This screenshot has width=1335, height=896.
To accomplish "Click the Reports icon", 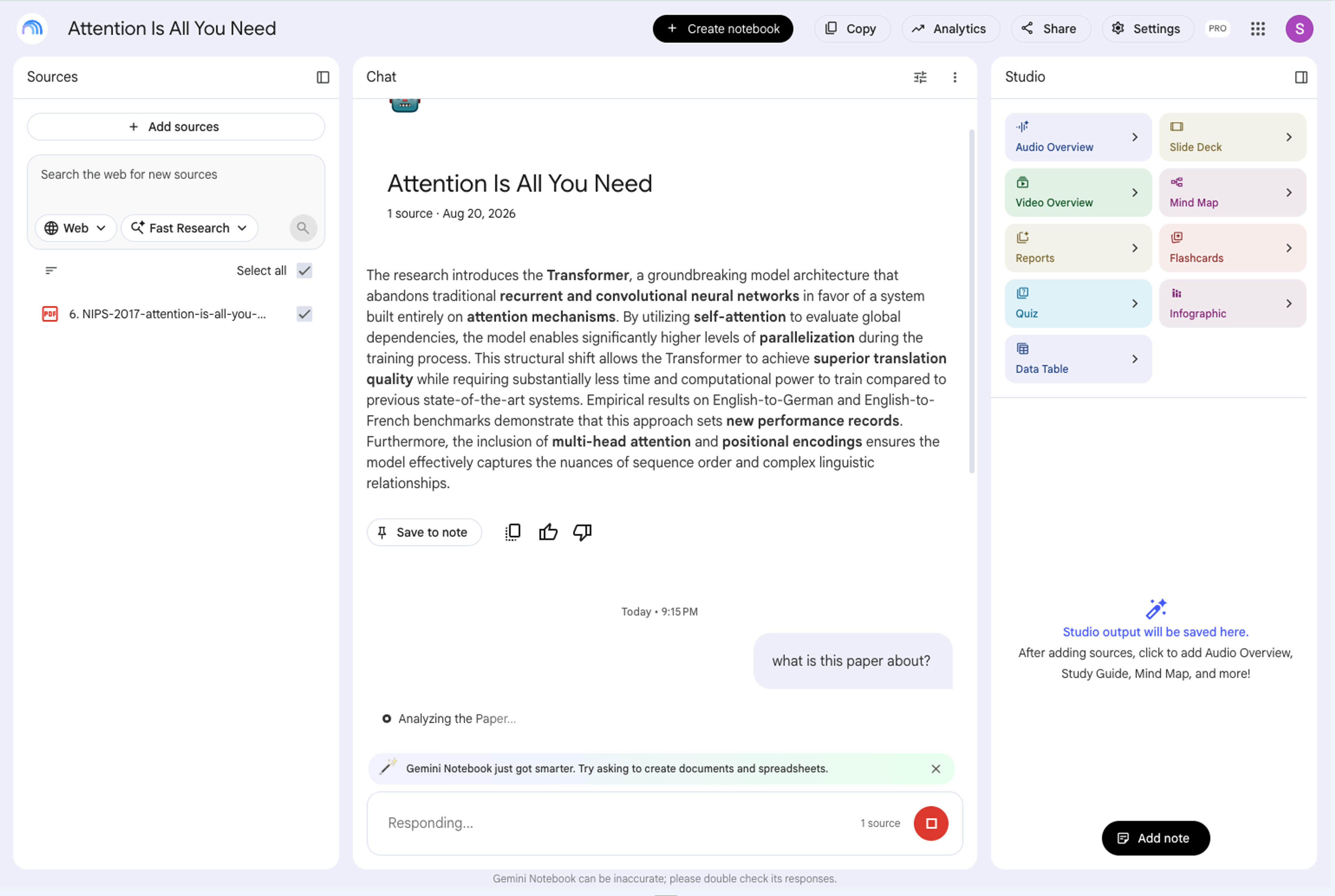I will (x=1022, y=237).
